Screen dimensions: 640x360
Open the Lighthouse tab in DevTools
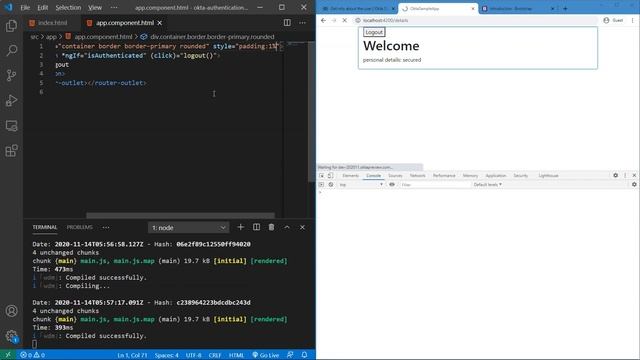pyautogui.click(x=548, y=176)
